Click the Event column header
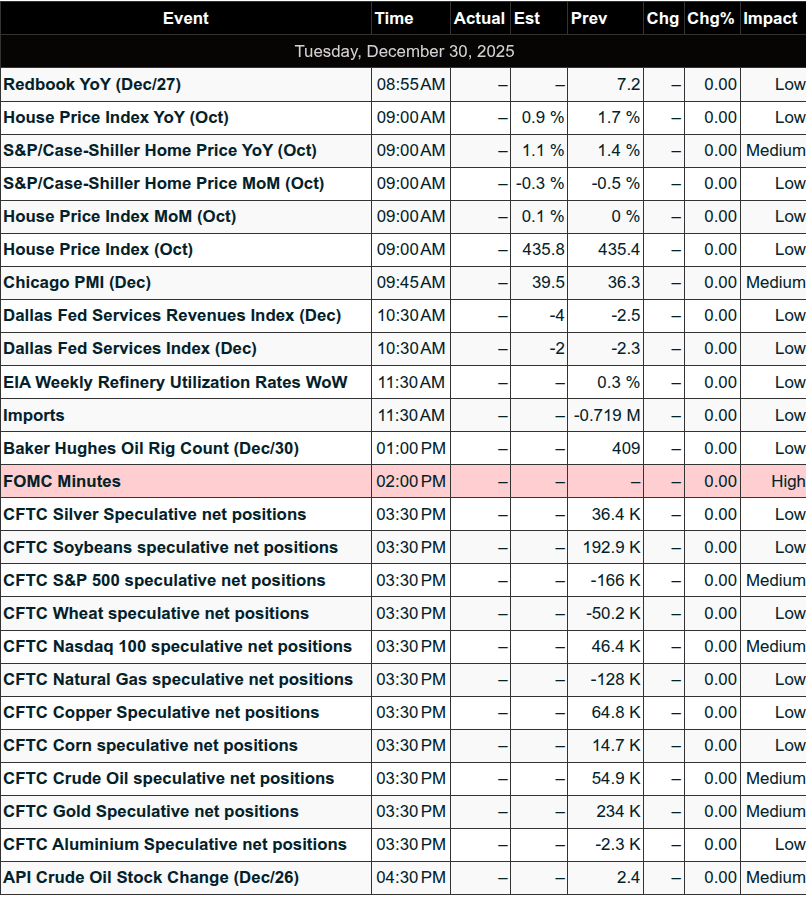 [x=186, y=18]
